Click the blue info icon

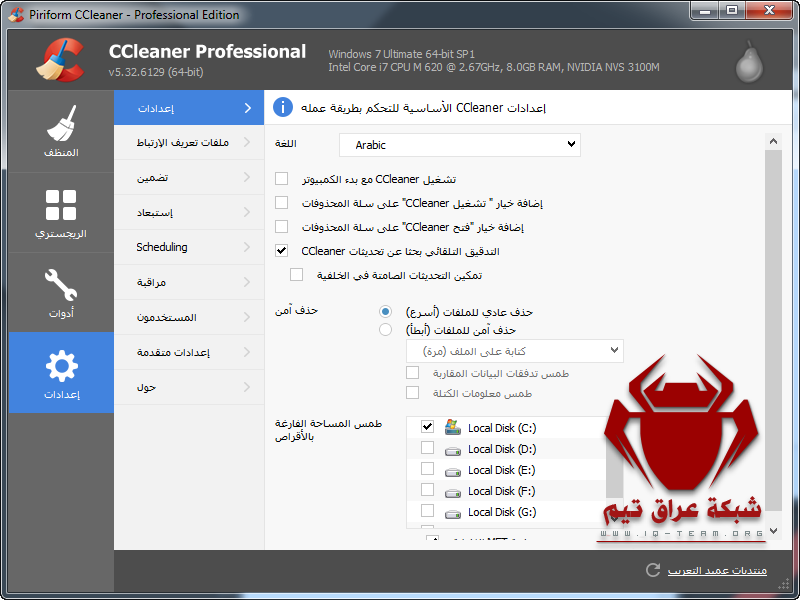283,108
